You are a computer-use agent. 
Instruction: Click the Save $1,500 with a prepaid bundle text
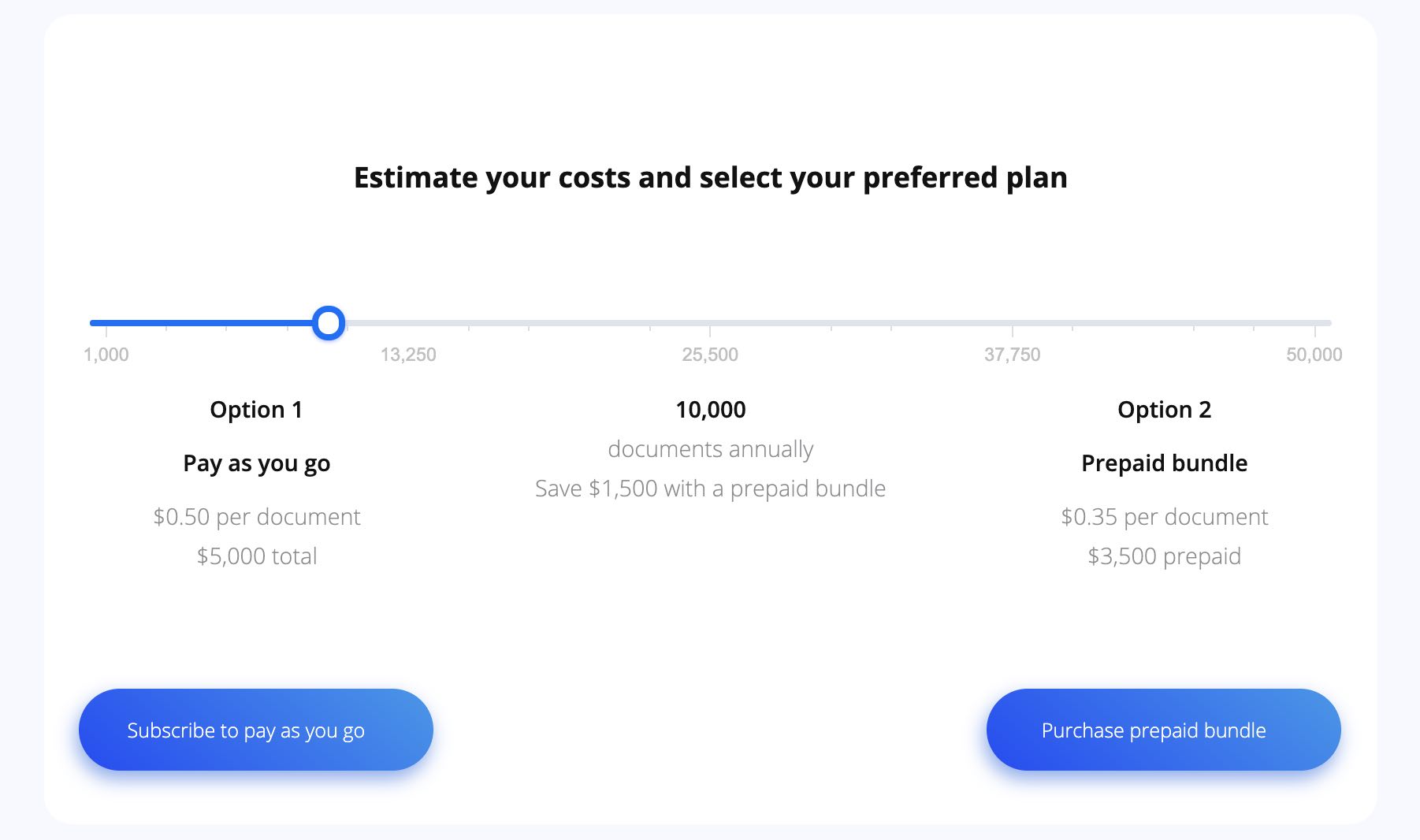click(x=711, y=489)
